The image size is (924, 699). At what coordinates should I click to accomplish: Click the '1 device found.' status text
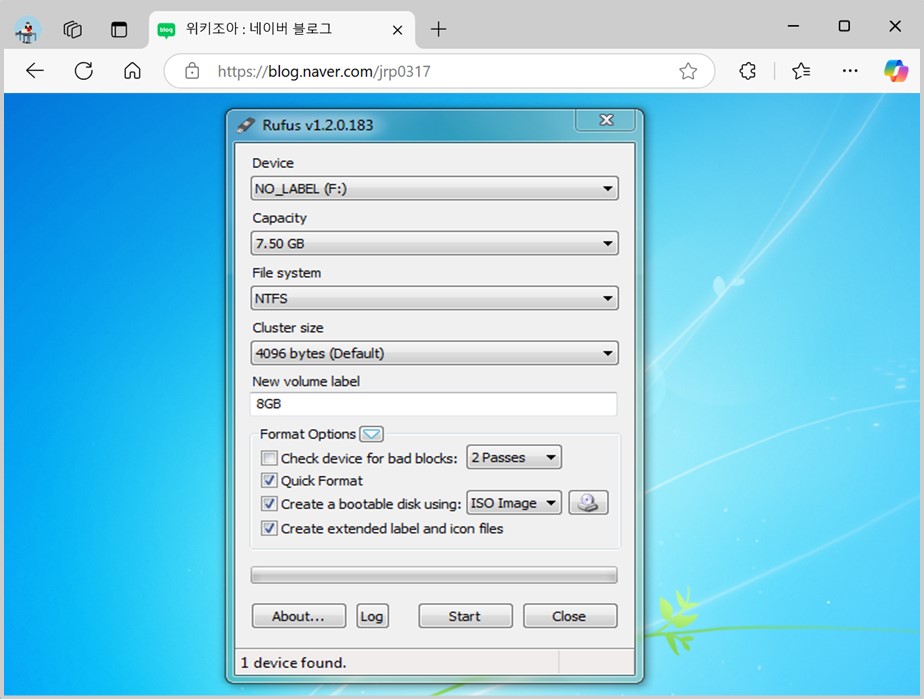(x=293, y=663)
